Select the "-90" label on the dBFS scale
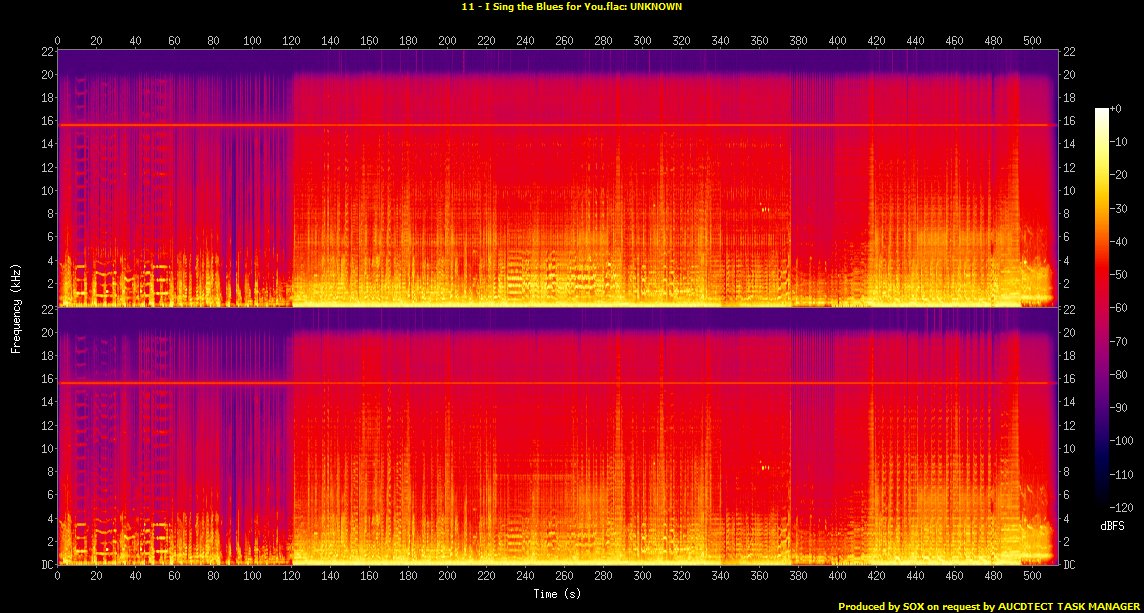Viewport: 1144px width, 613px height. click(1120, 408)
